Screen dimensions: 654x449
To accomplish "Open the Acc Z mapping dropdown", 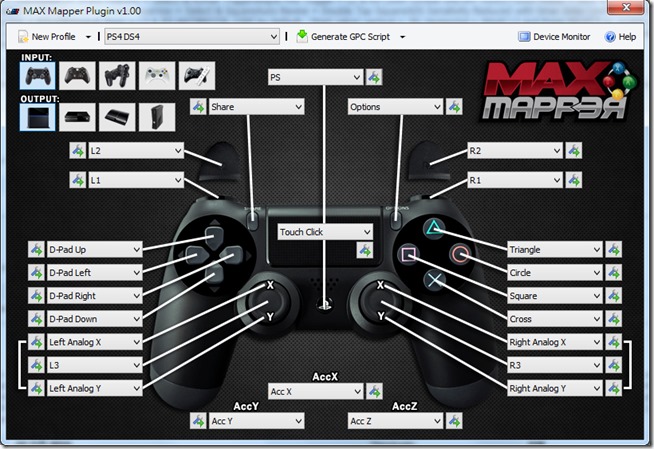I will coord(395,421).
